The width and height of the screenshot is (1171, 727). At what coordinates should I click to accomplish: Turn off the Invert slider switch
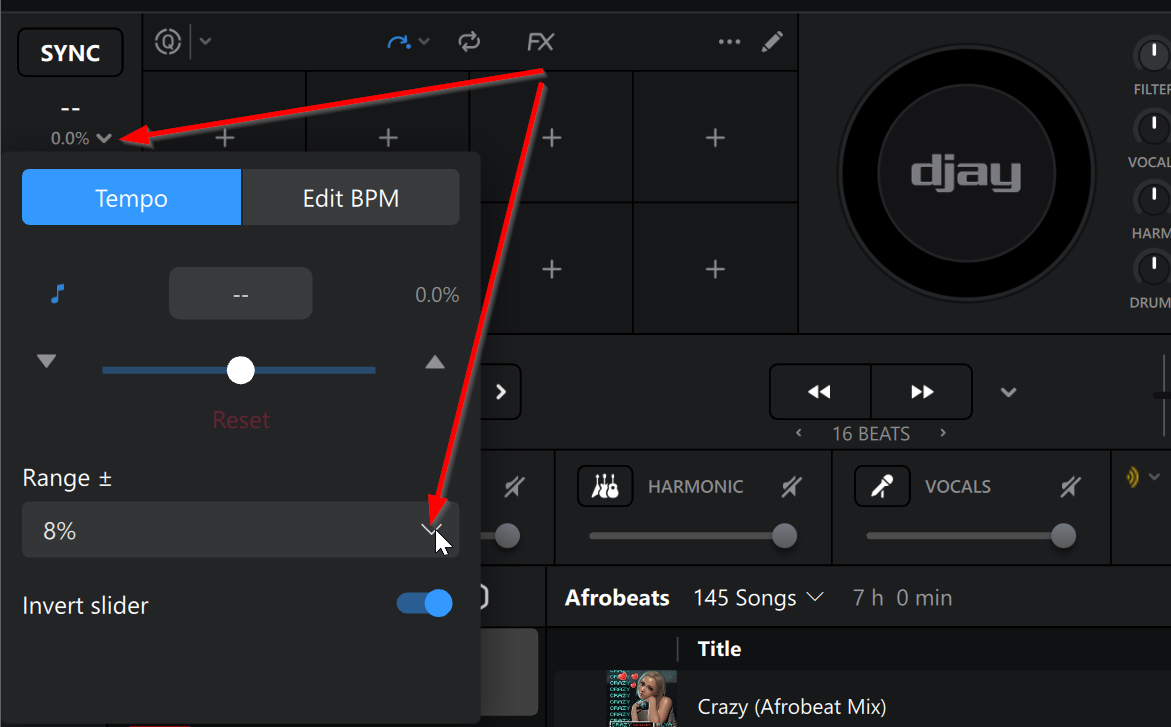(x=425, y=604)
